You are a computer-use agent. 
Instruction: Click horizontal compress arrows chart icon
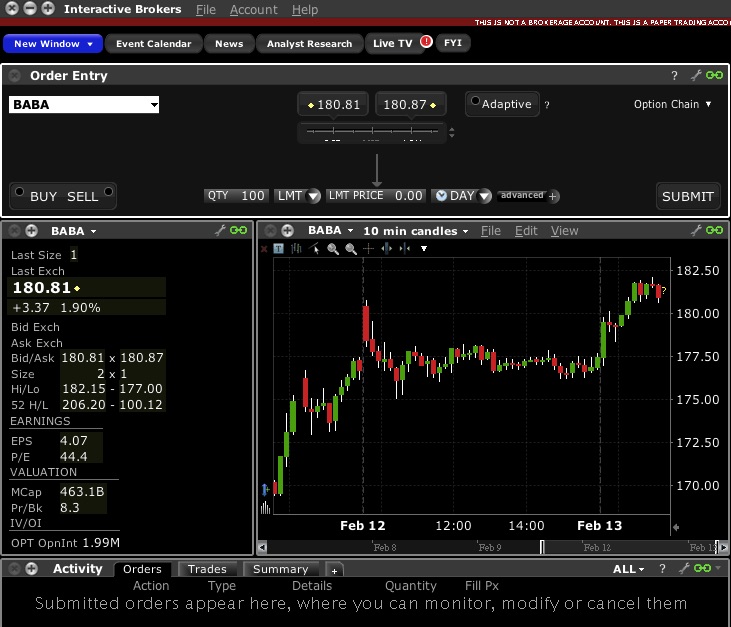405,248
